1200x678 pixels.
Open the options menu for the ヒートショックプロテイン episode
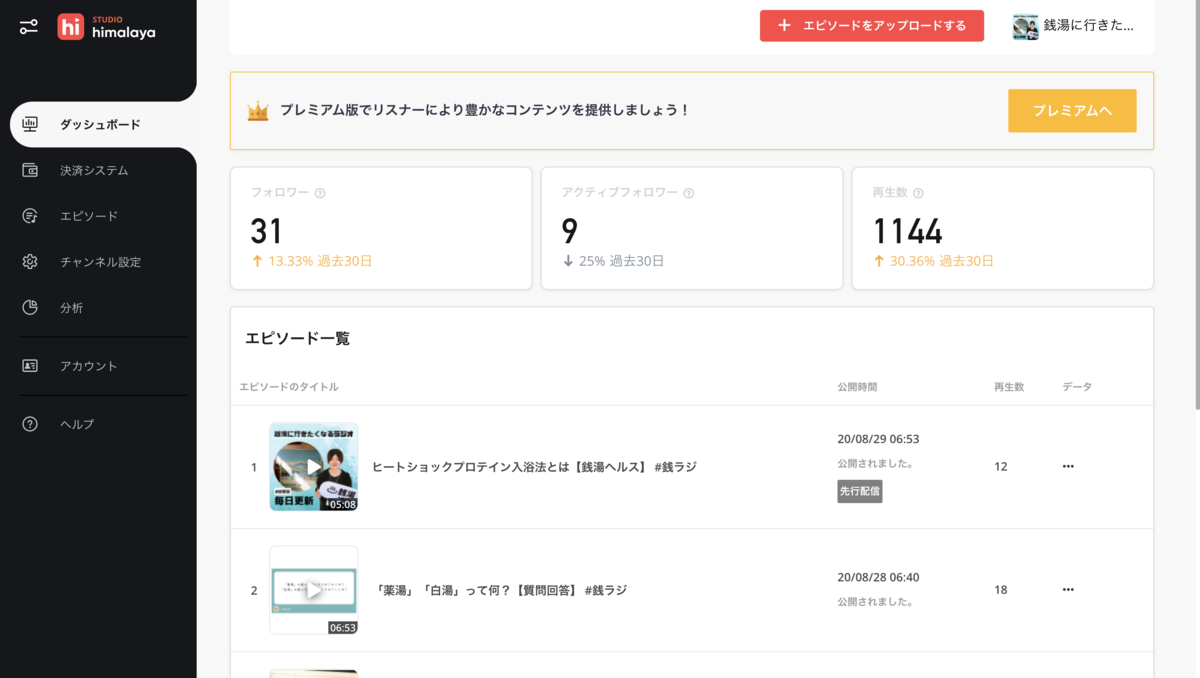[1069, 466]
